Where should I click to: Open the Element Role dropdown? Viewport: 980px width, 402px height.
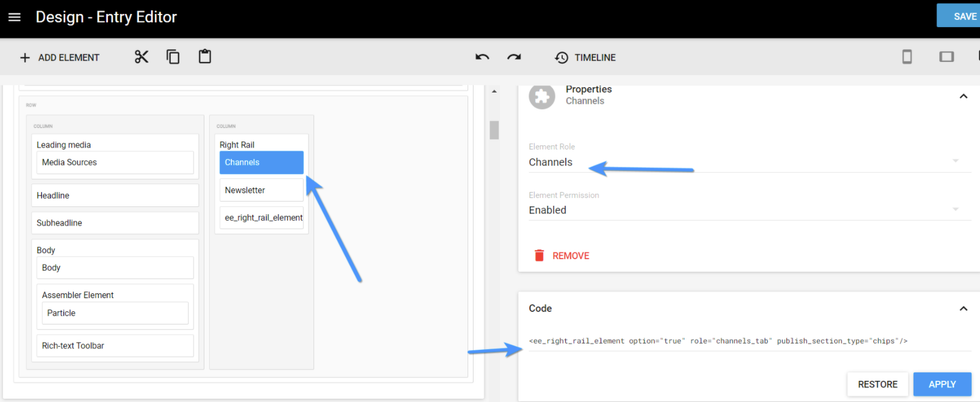click(743, 162)
